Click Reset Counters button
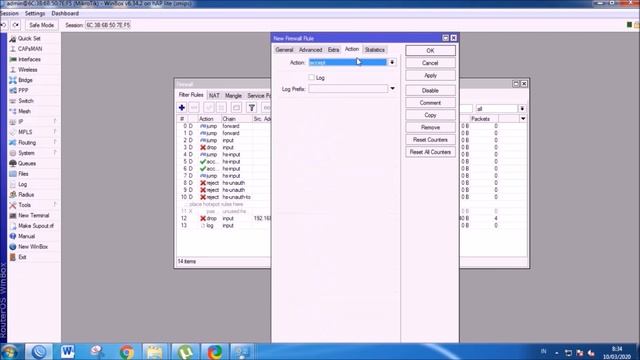 (430, 140)
